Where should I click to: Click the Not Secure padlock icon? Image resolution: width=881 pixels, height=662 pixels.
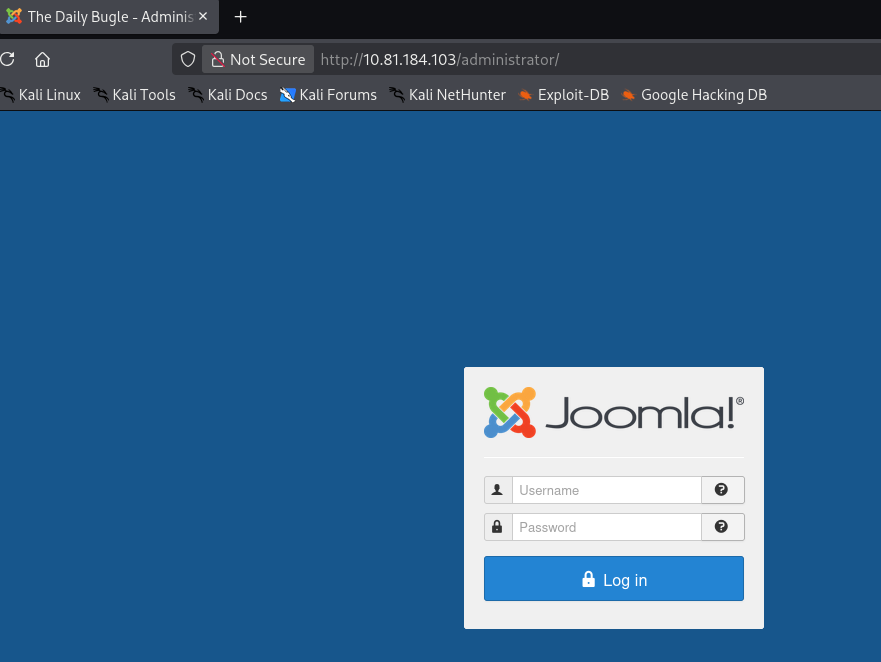tap(219, 59)
